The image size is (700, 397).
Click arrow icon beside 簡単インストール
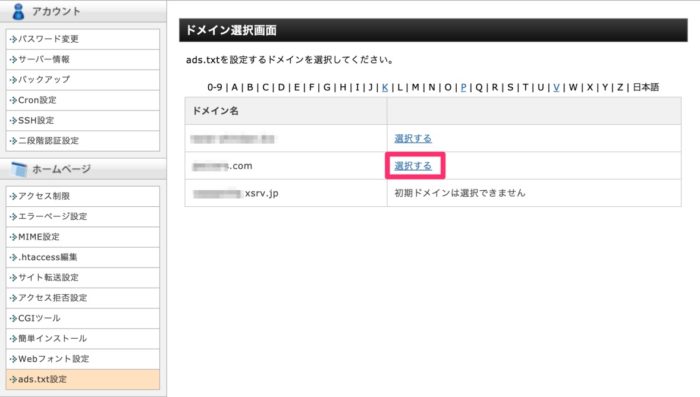pyautogui.click(x=13, y=339)
